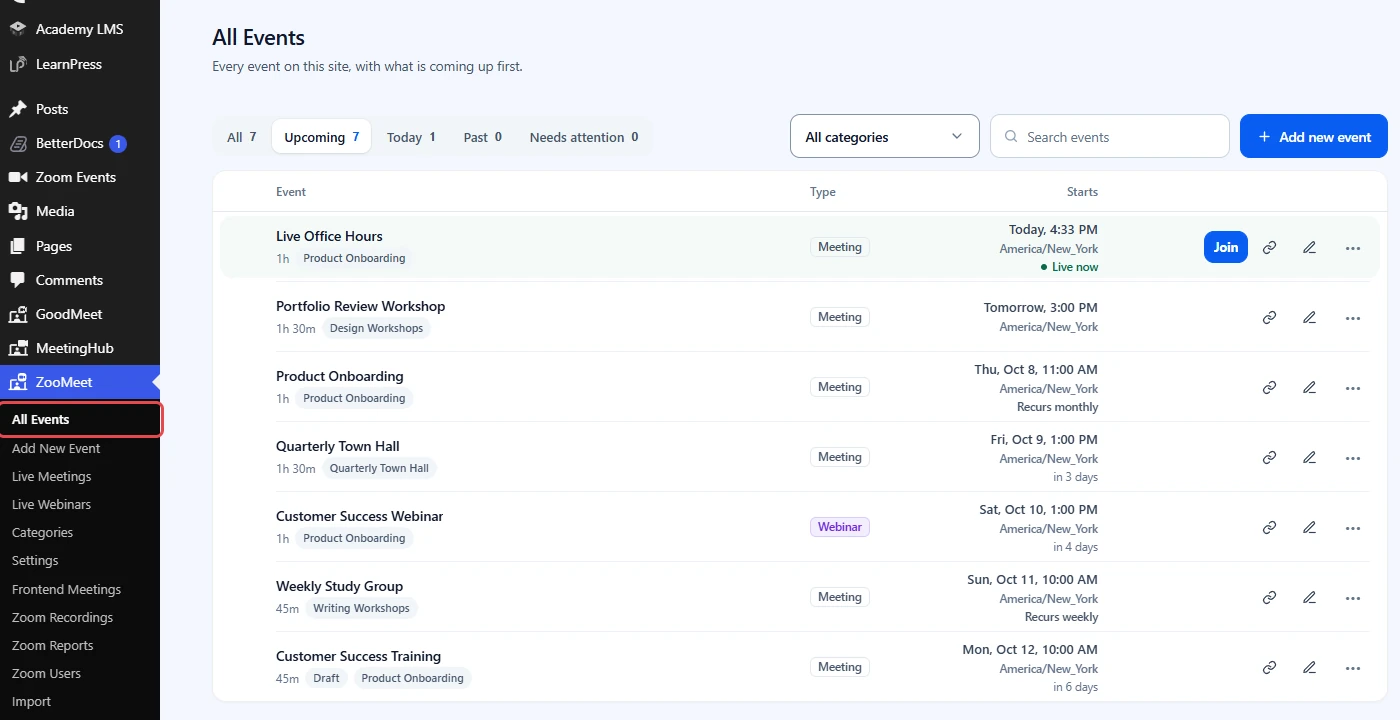This screenshot has width=1400, height=720.
Task: Expand the All categories dropdown
Action: (x=885, y=136)
